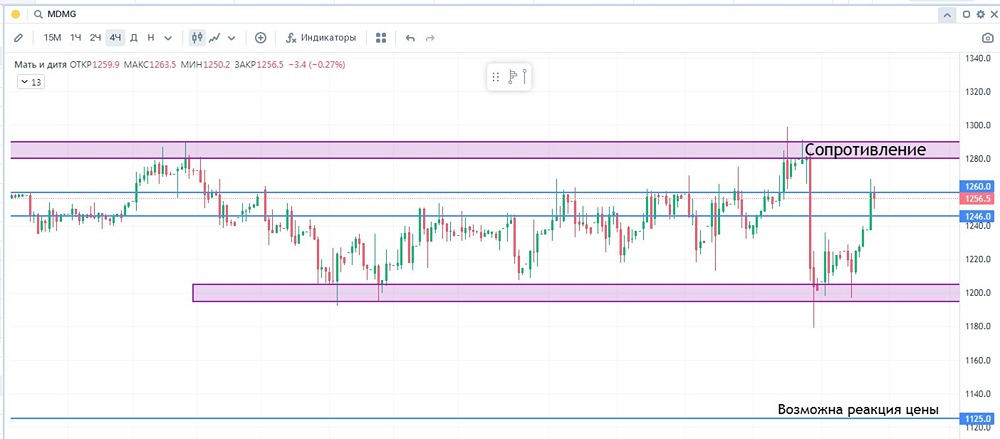Viewport: 1000px width, 439px height.
Task: Open chart settings gear icon
Action: pyautogui.click(x=981, y=14)
